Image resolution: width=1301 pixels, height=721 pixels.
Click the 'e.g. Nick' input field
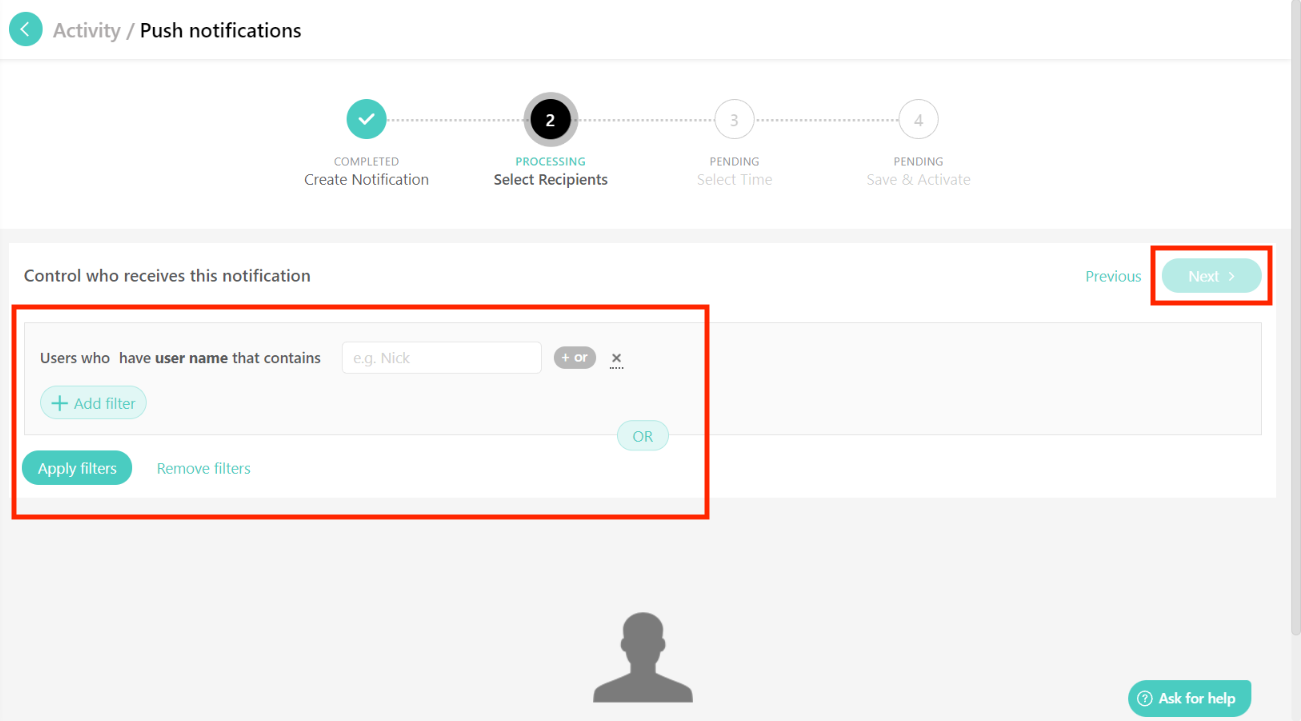click(x=441, y=357)
